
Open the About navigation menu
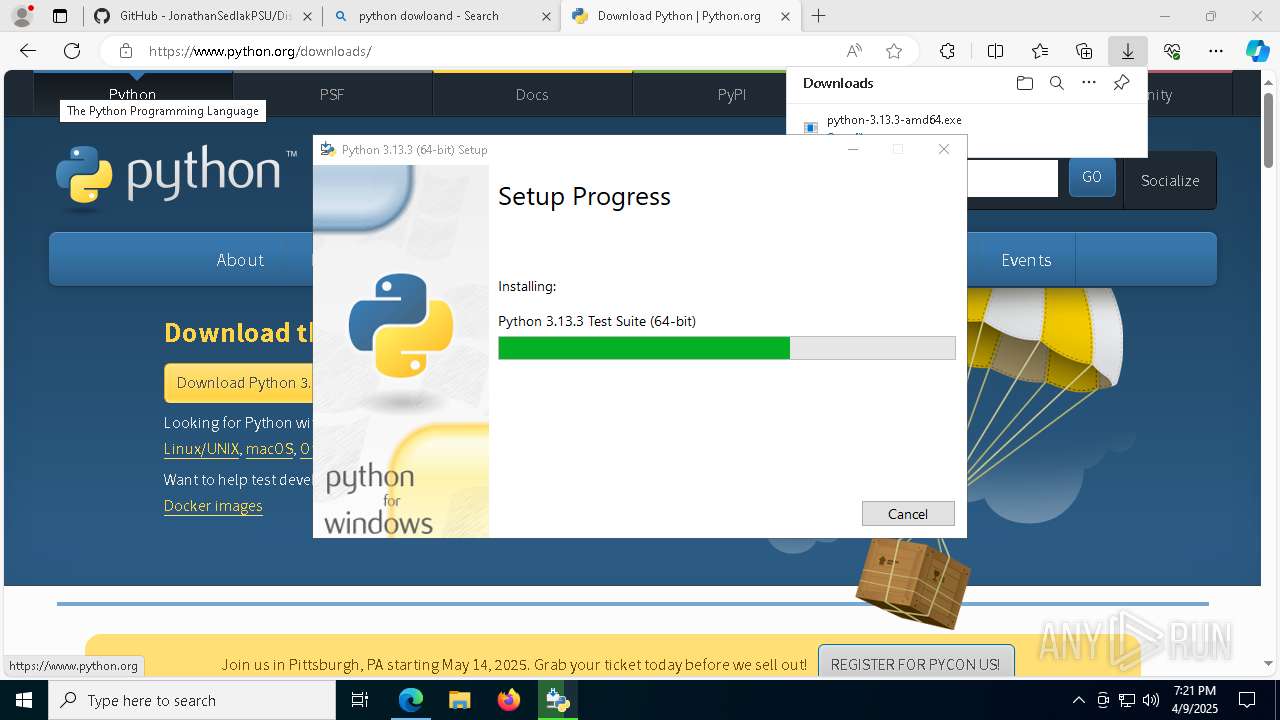pos(240,259)
